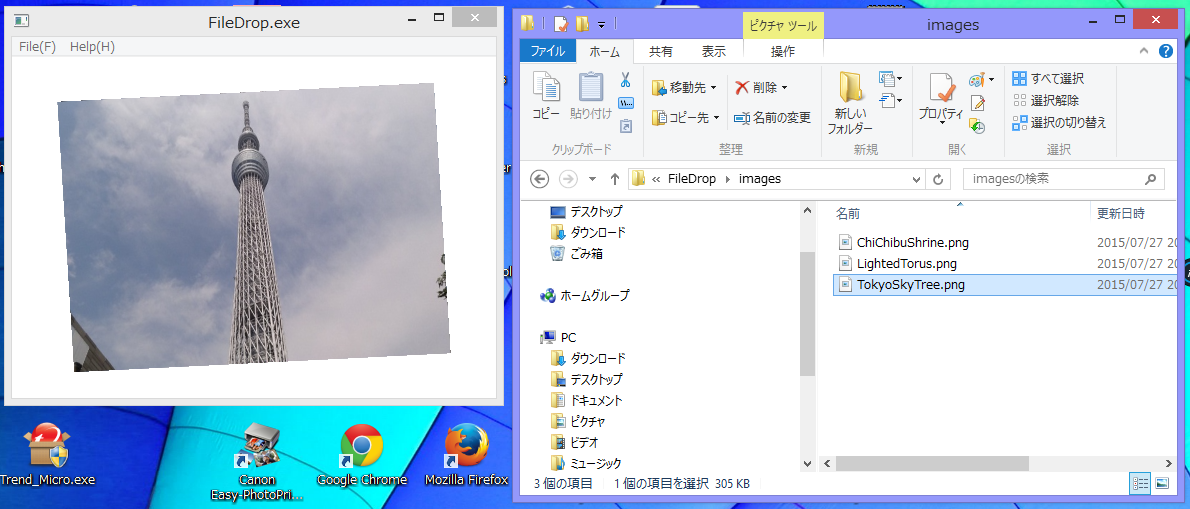Select ピクチャ under PC
Screen dimensions: 1190x509
point(578,422)
